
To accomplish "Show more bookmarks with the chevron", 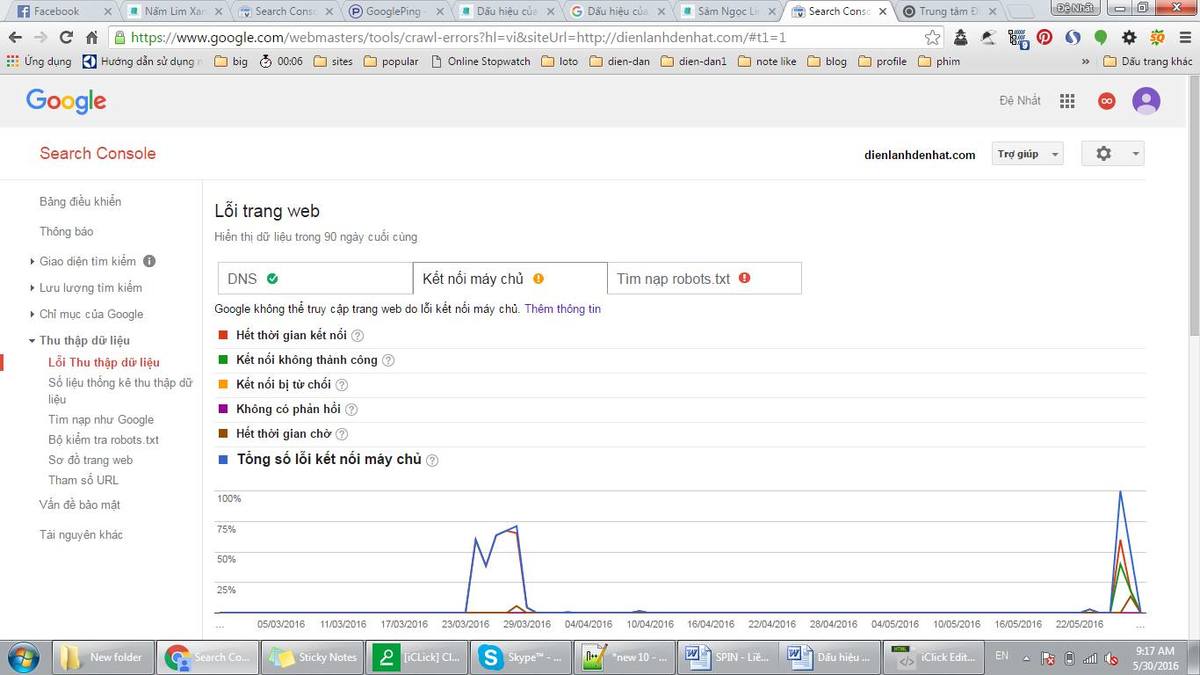I will click(x=1086, y=61).
